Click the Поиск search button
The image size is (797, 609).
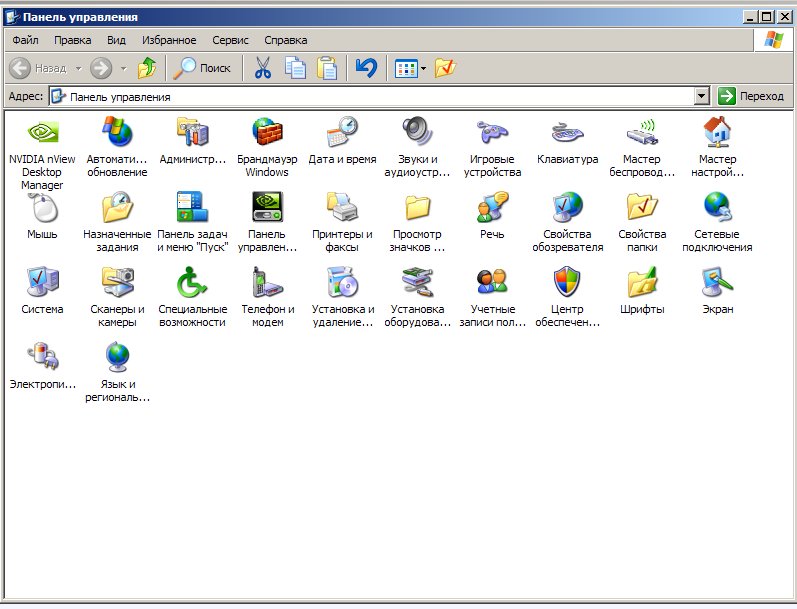[x=202, y=68]
